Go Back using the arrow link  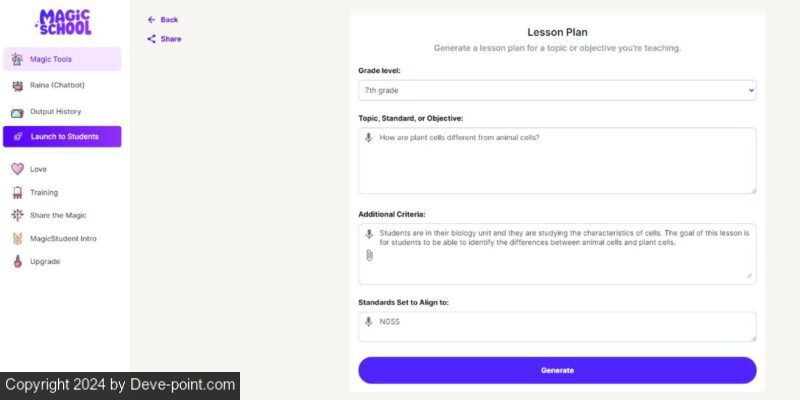coord(163,20)
